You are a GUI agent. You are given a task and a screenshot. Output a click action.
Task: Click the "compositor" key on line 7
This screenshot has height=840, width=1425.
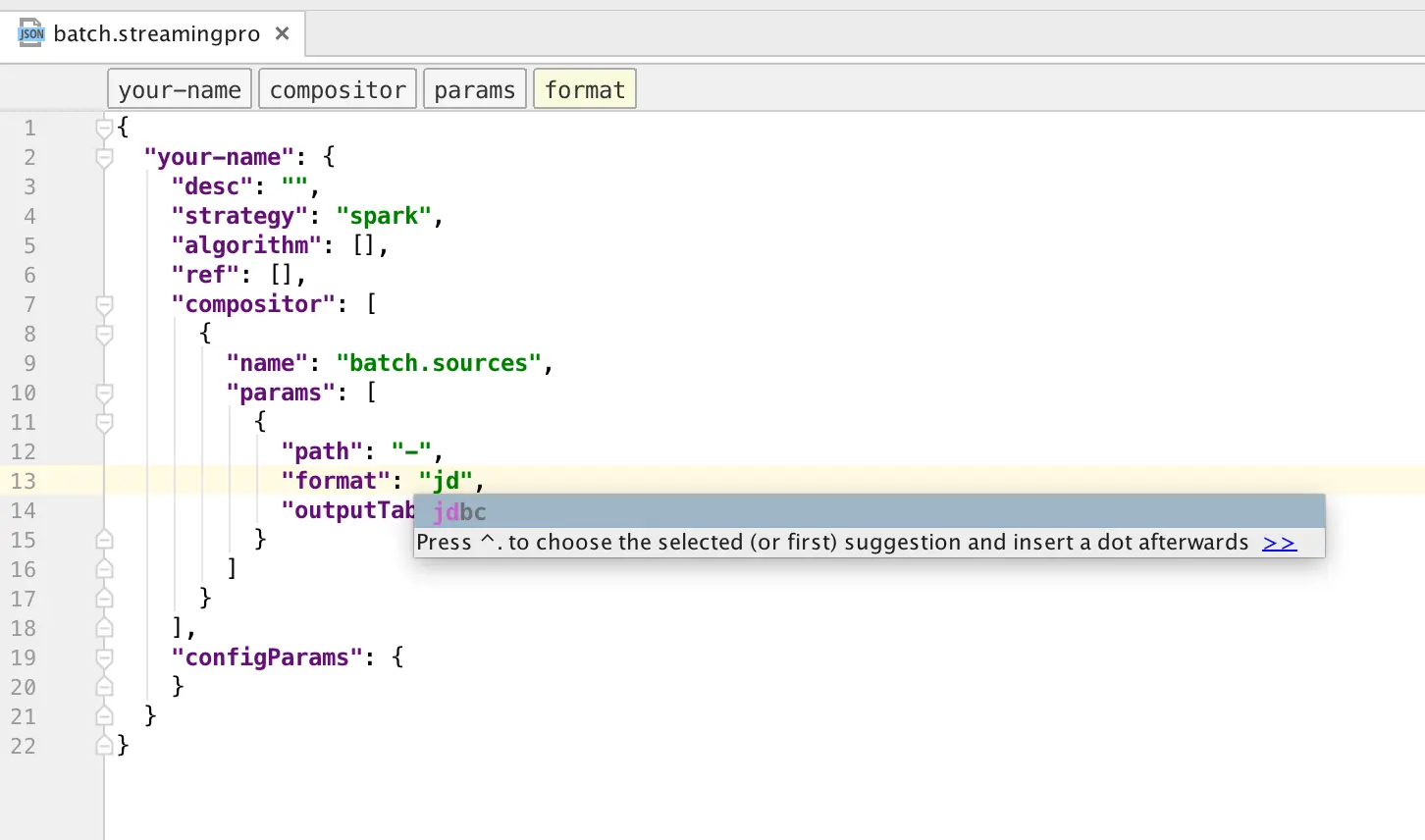click(x=253, y=304)
